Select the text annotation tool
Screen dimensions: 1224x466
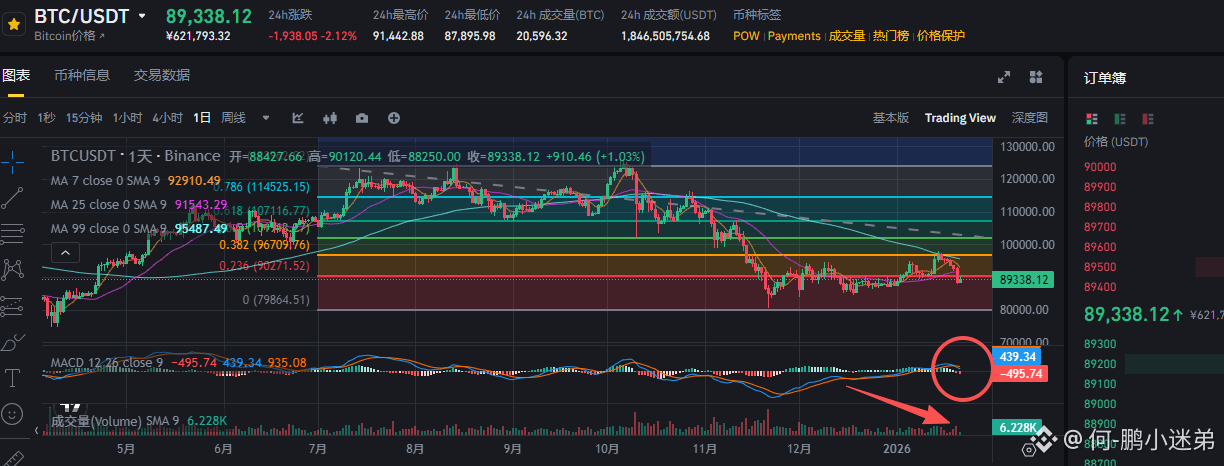13,377
